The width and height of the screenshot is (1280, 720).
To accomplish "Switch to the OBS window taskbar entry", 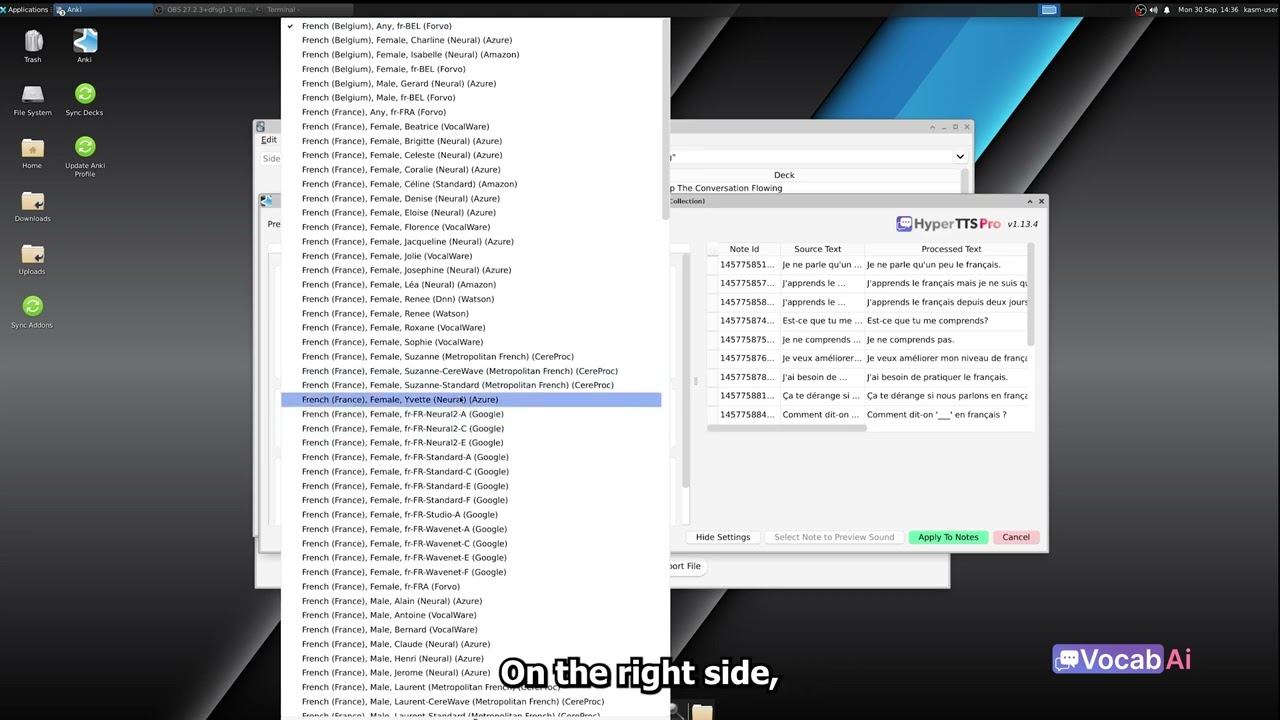I will click(203, 9).
